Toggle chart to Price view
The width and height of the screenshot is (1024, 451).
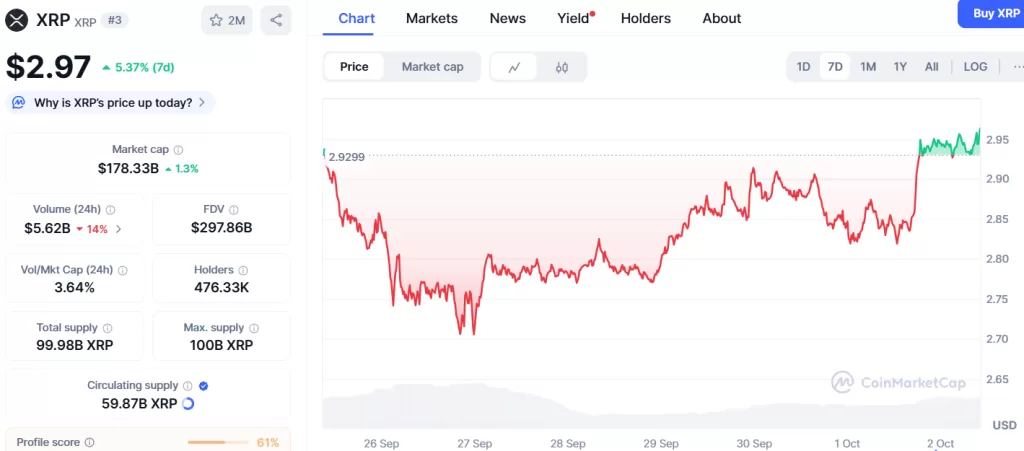tap(354, 67)
